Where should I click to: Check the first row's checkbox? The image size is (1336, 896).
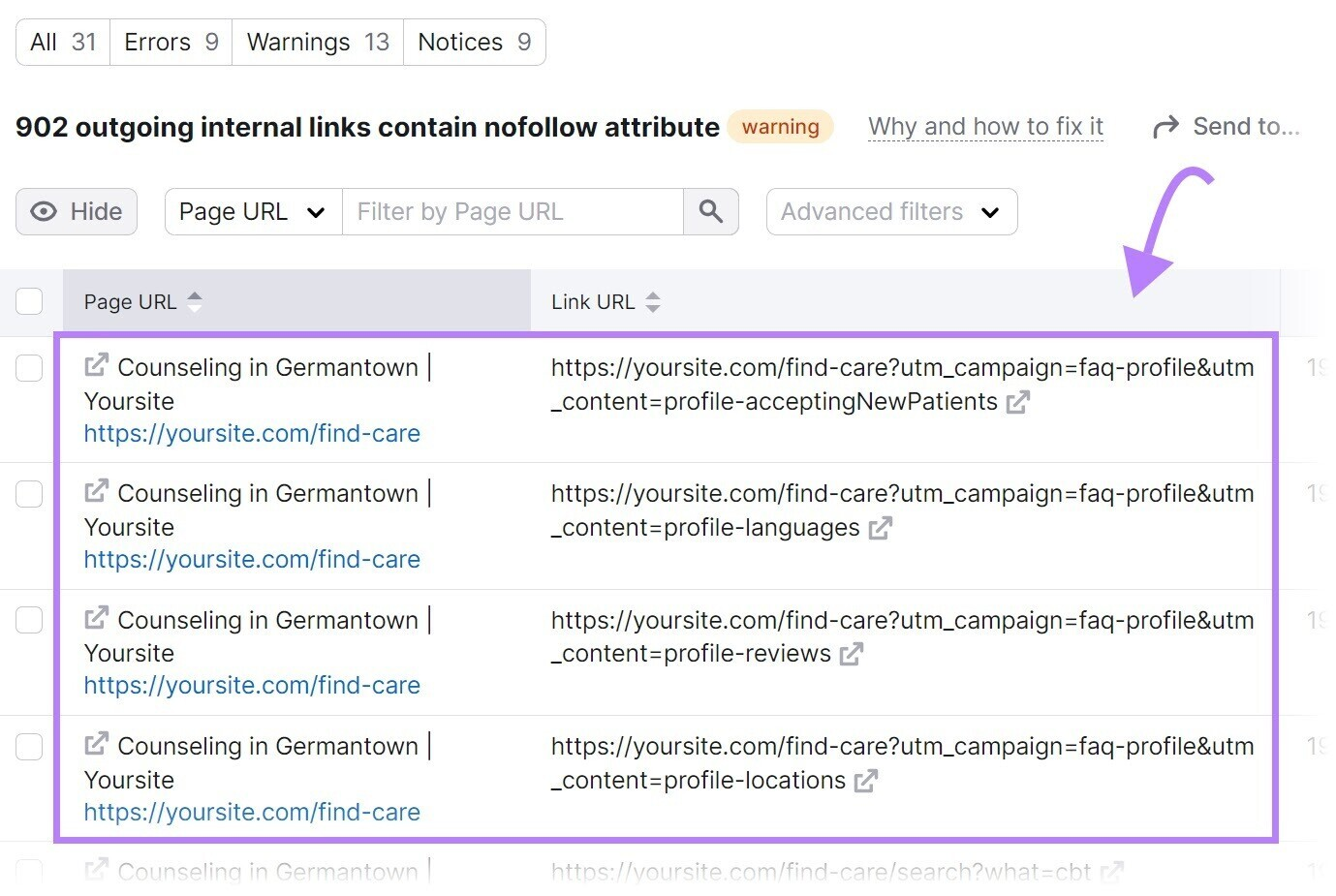click(29, 368)
